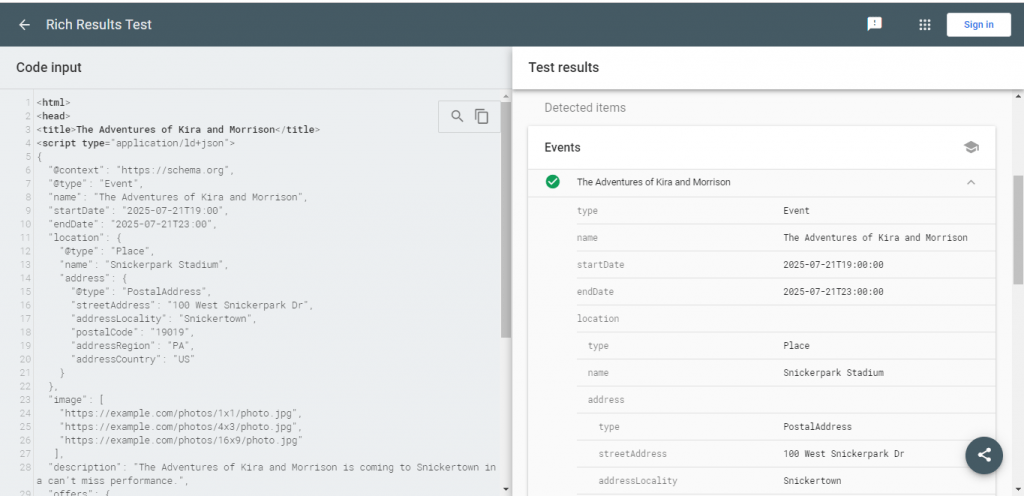
Task: Click the test results vertical scrollbar thumb
Action: pos(1018,229)
